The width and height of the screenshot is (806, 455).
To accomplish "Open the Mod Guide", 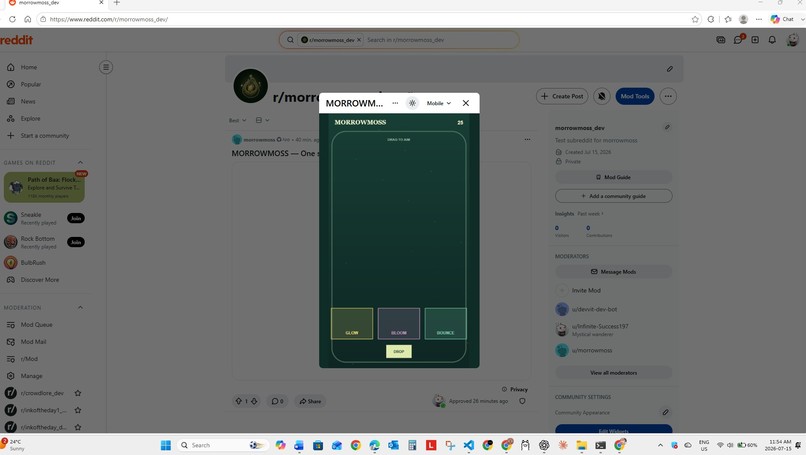I will click(613, 177).
